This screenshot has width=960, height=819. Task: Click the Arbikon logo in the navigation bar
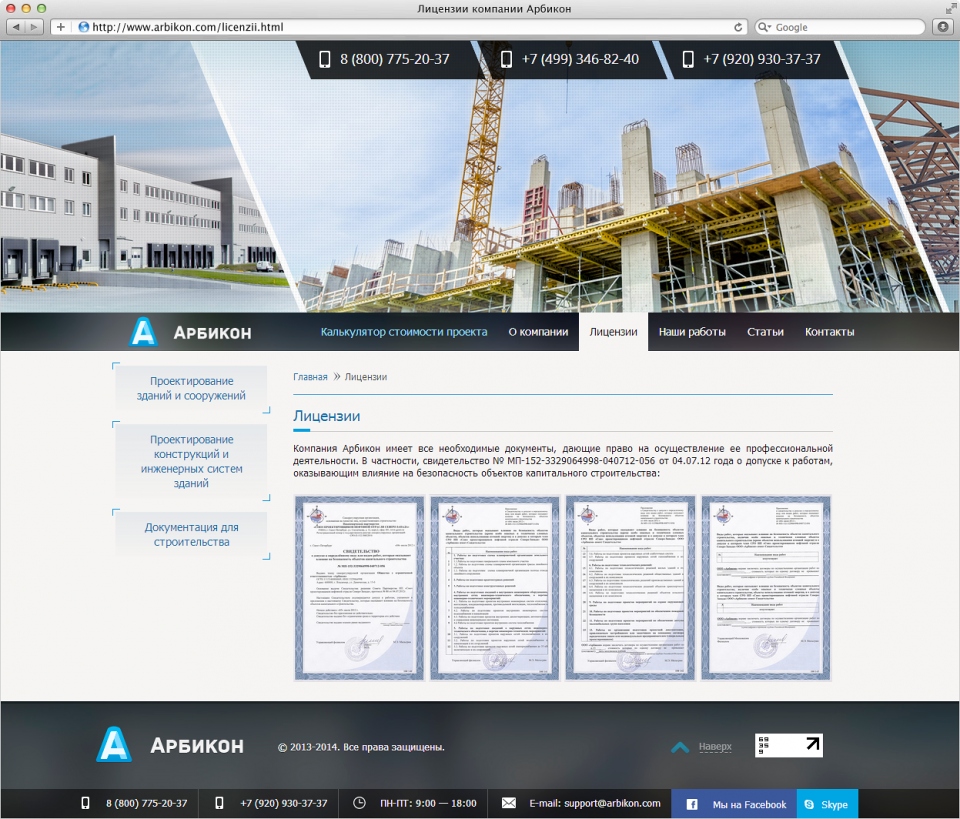pos(191,332)
